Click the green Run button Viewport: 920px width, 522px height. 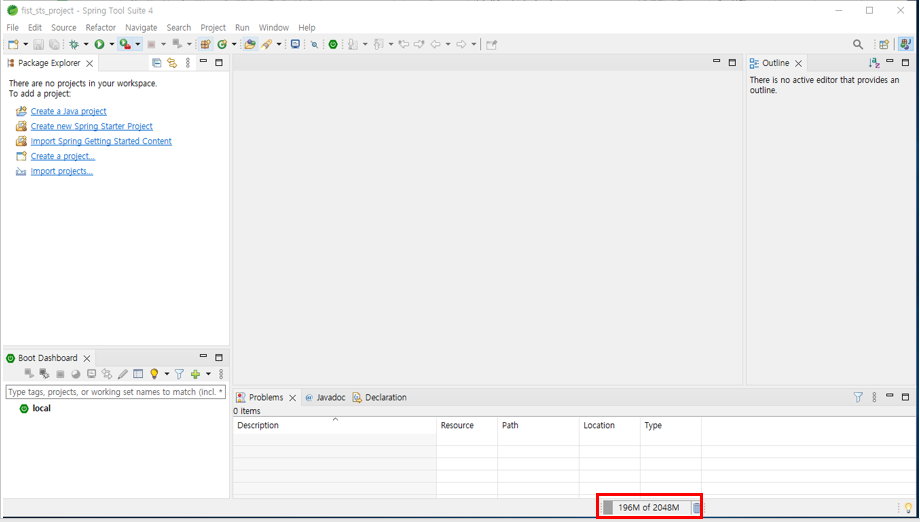[x=99, y=44]
